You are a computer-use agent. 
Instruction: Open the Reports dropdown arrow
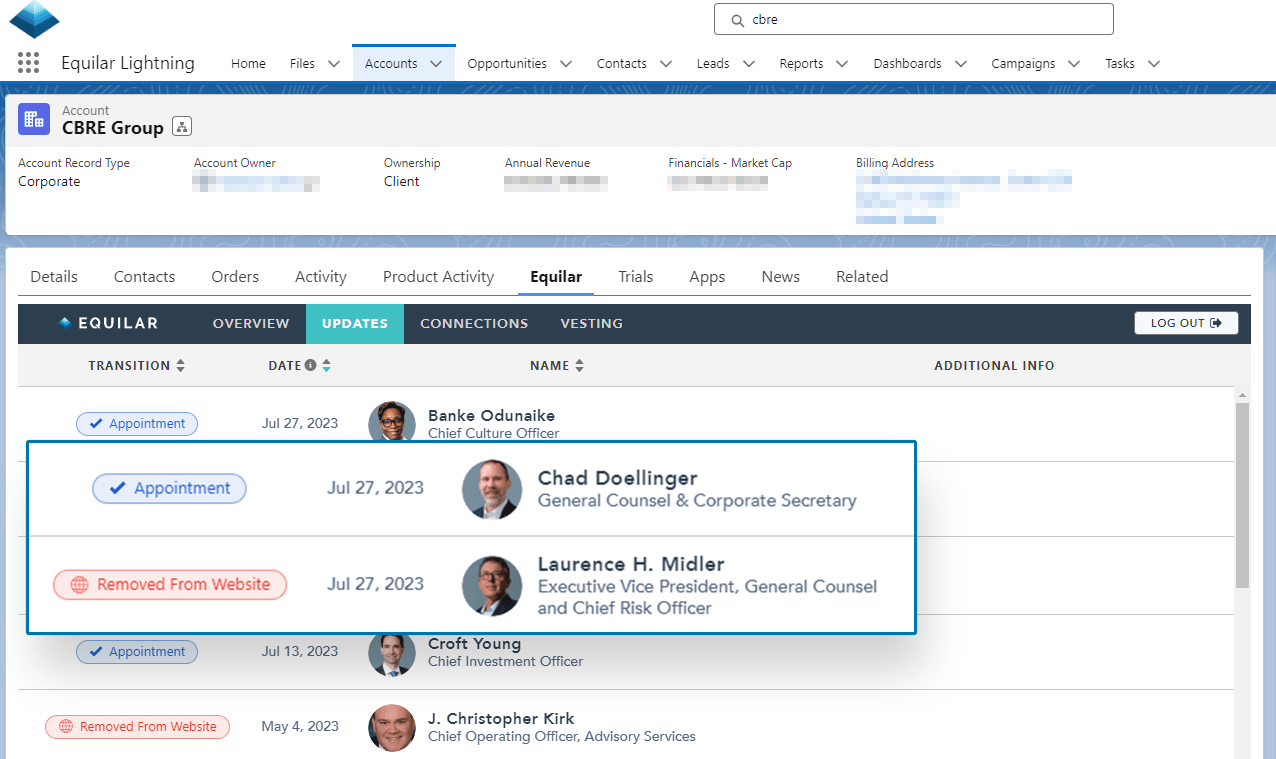click(842, 63)
